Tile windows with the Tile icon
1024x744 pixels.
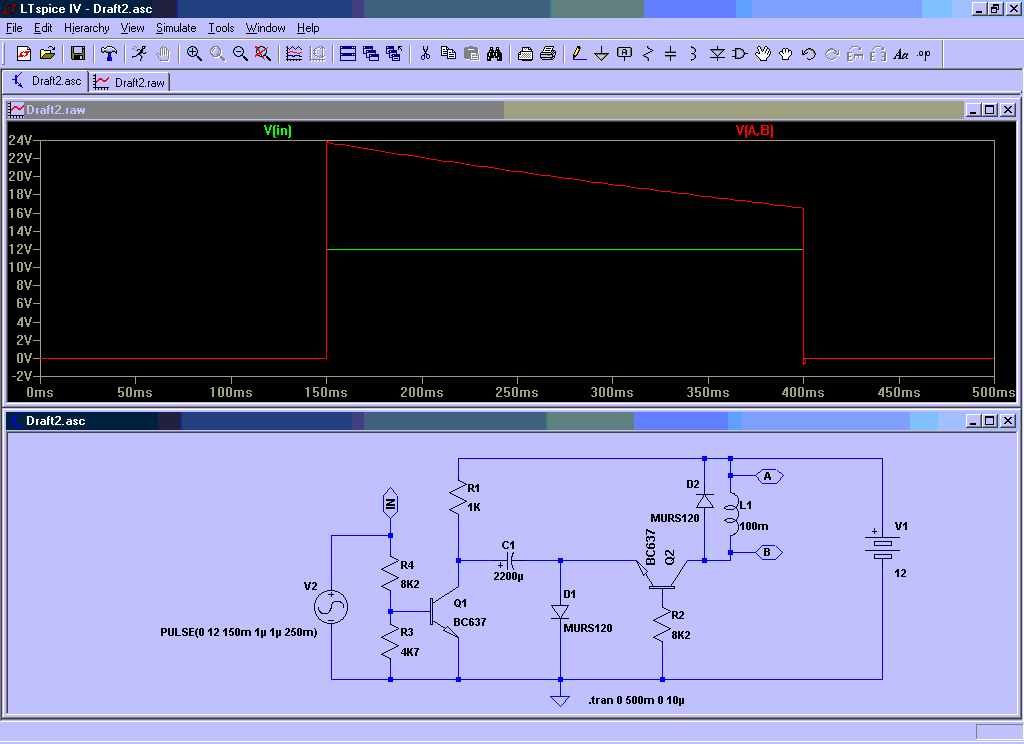(348, 54)
